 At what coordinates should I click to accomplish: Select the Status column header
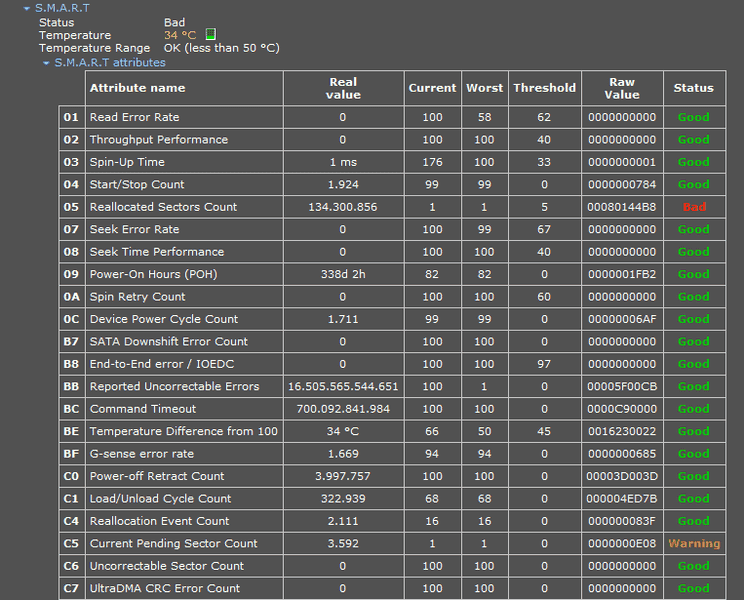click(x=693, y=88)
